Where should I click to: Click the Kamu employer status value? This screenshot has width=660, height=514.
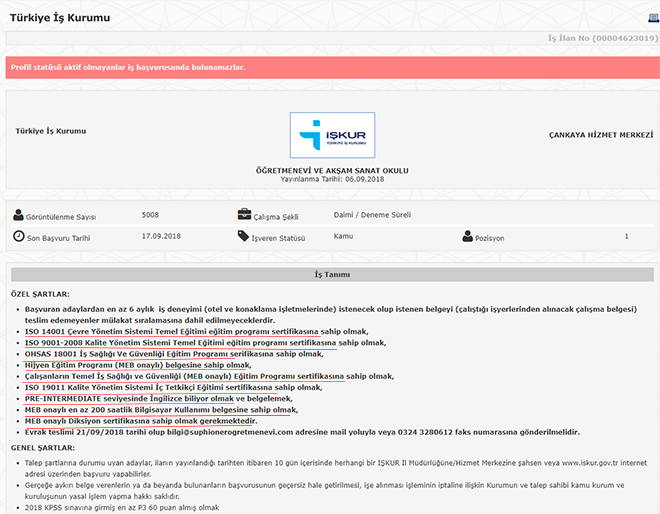point(343,236)
